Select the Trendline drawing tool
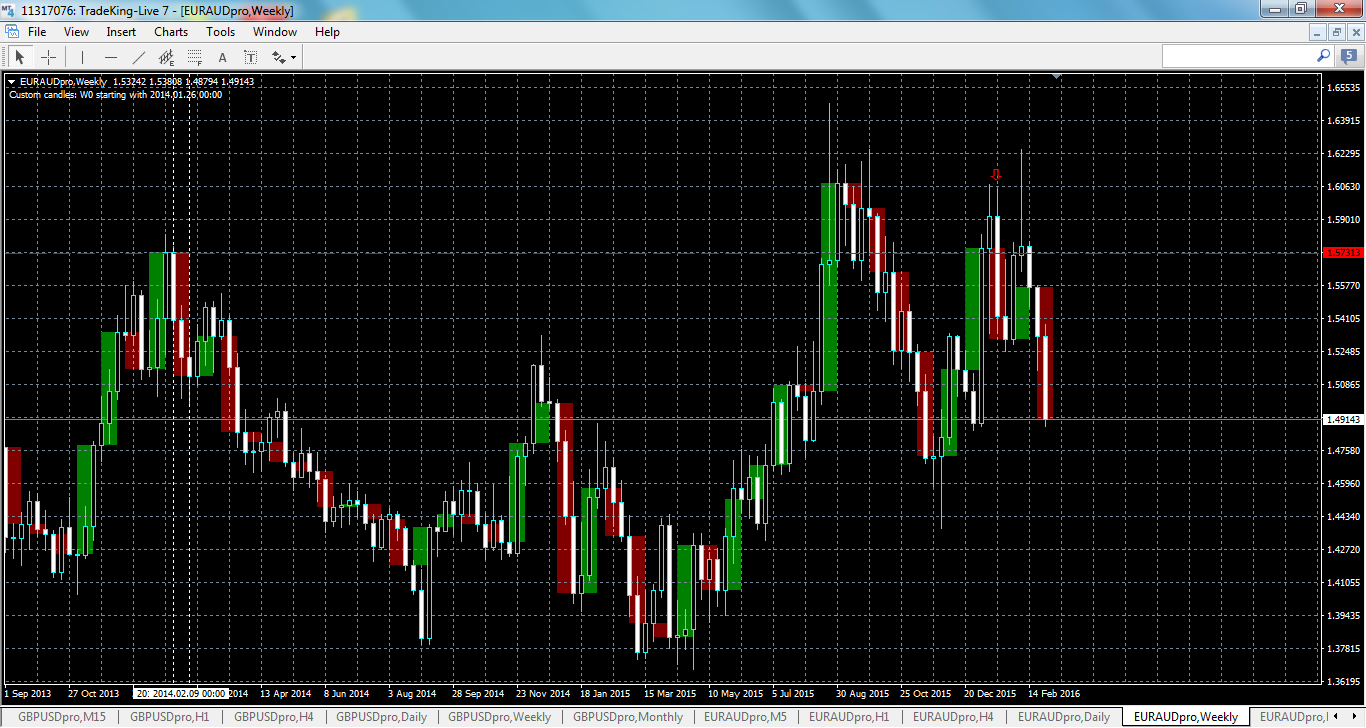Viewport: 1366px width, 728px height. (x=138, y=57)
